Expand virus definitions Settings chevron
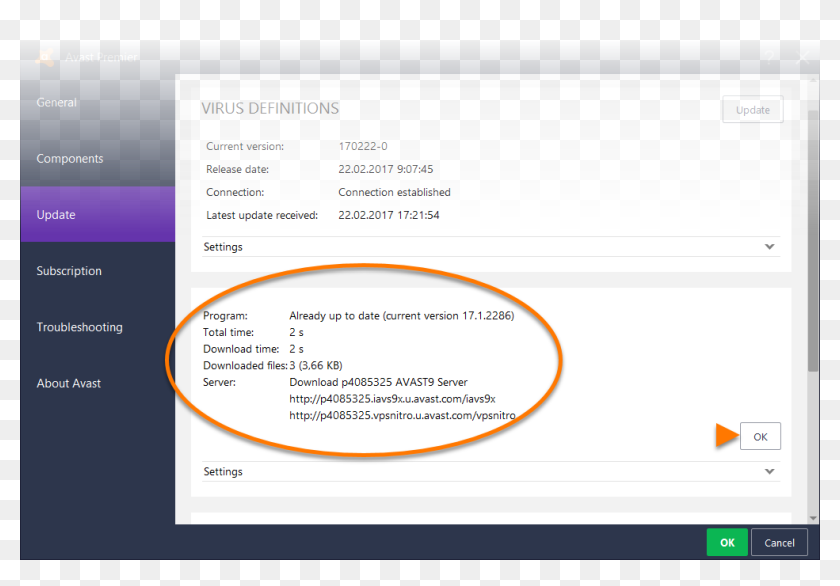840x586 pixels. click(769, 247)
